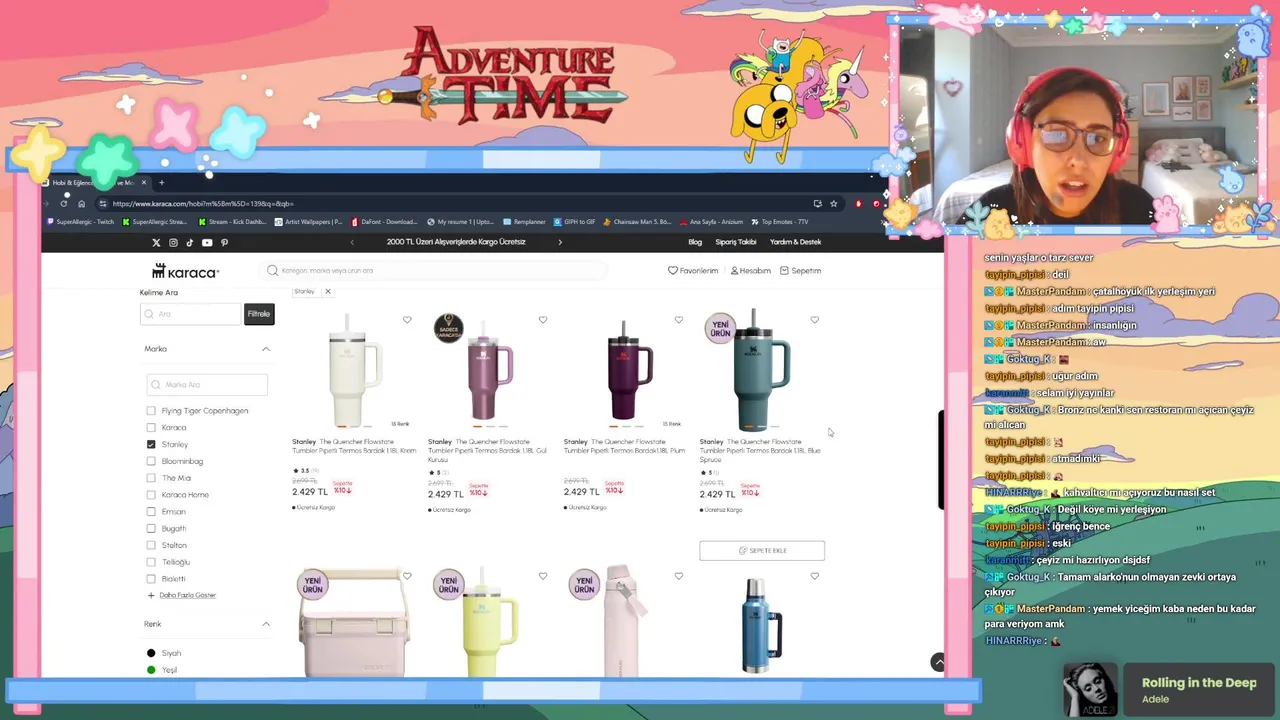Viewport: 1280px width, 720px height.
Task: Open Hesabım account menu
Action: click(751, 271)
